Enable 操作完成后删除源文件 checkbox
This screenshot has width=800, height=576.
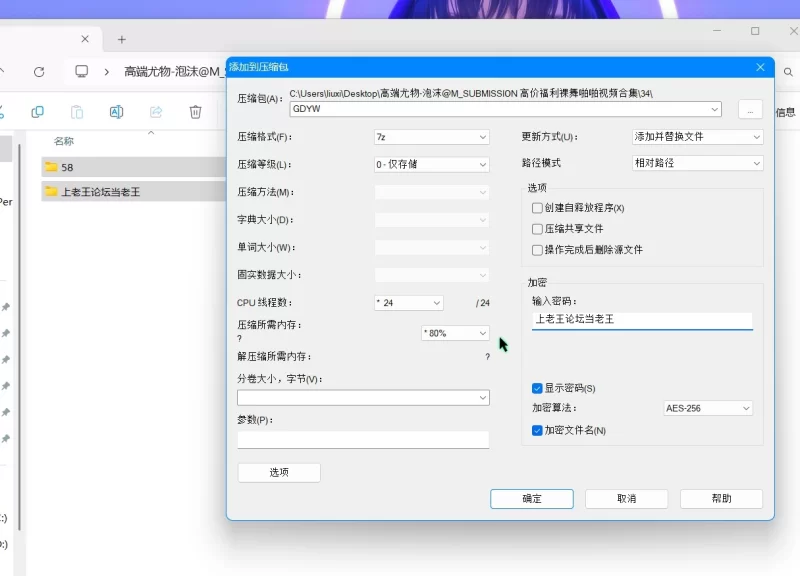[537, 250]
